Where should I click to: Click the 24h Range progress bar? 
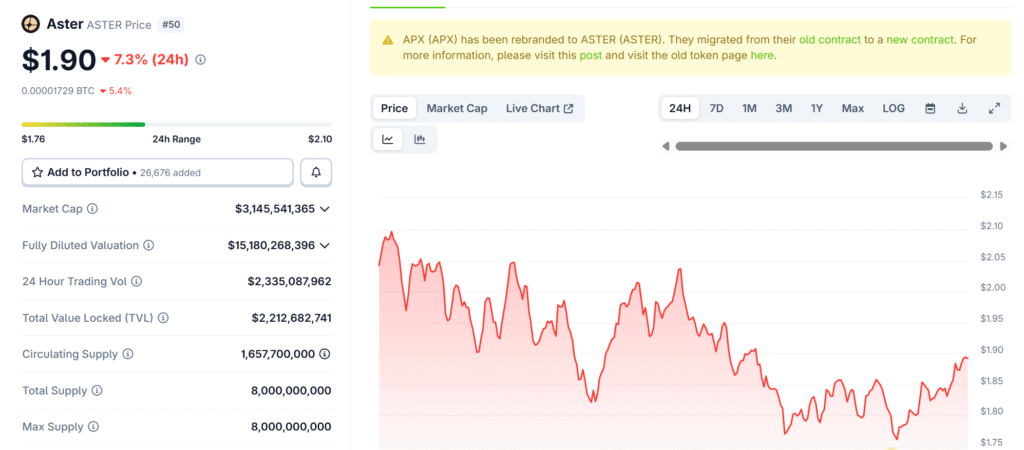pos(176,125)
